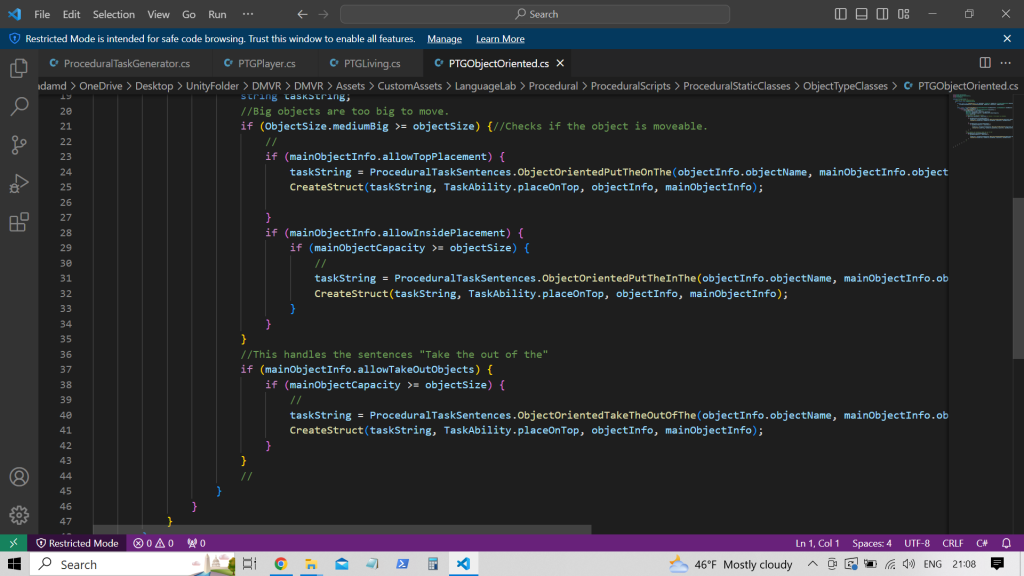Image resolution: width=1024 pixels, height=576 pixels.
Task: Click the horizontal scrollbar under the editor
Action: pyautogui.click(x=342, y=529)
